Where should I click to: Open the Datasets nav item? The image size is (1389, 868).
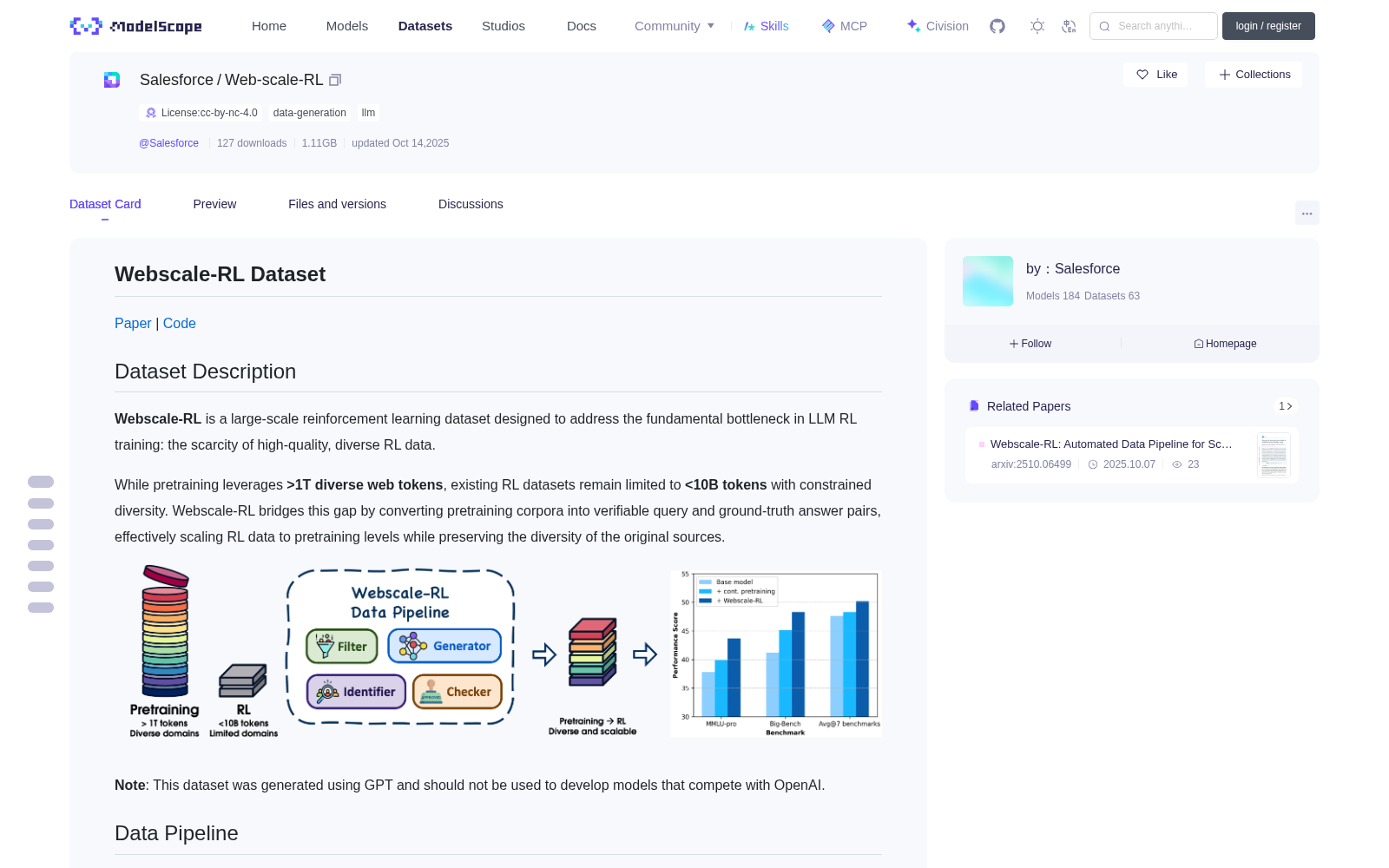point(425,26)
